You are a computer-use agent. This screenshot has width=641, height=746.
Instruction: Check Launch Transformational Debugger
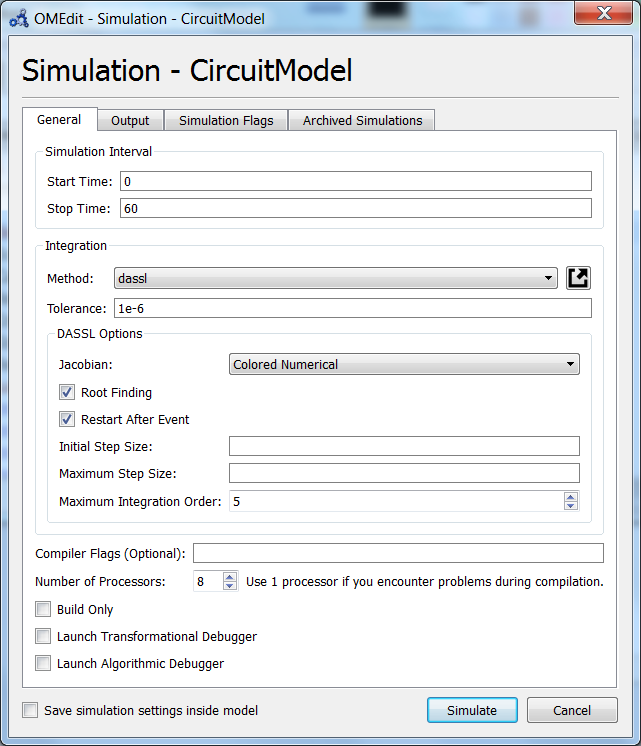pos(43,636)
